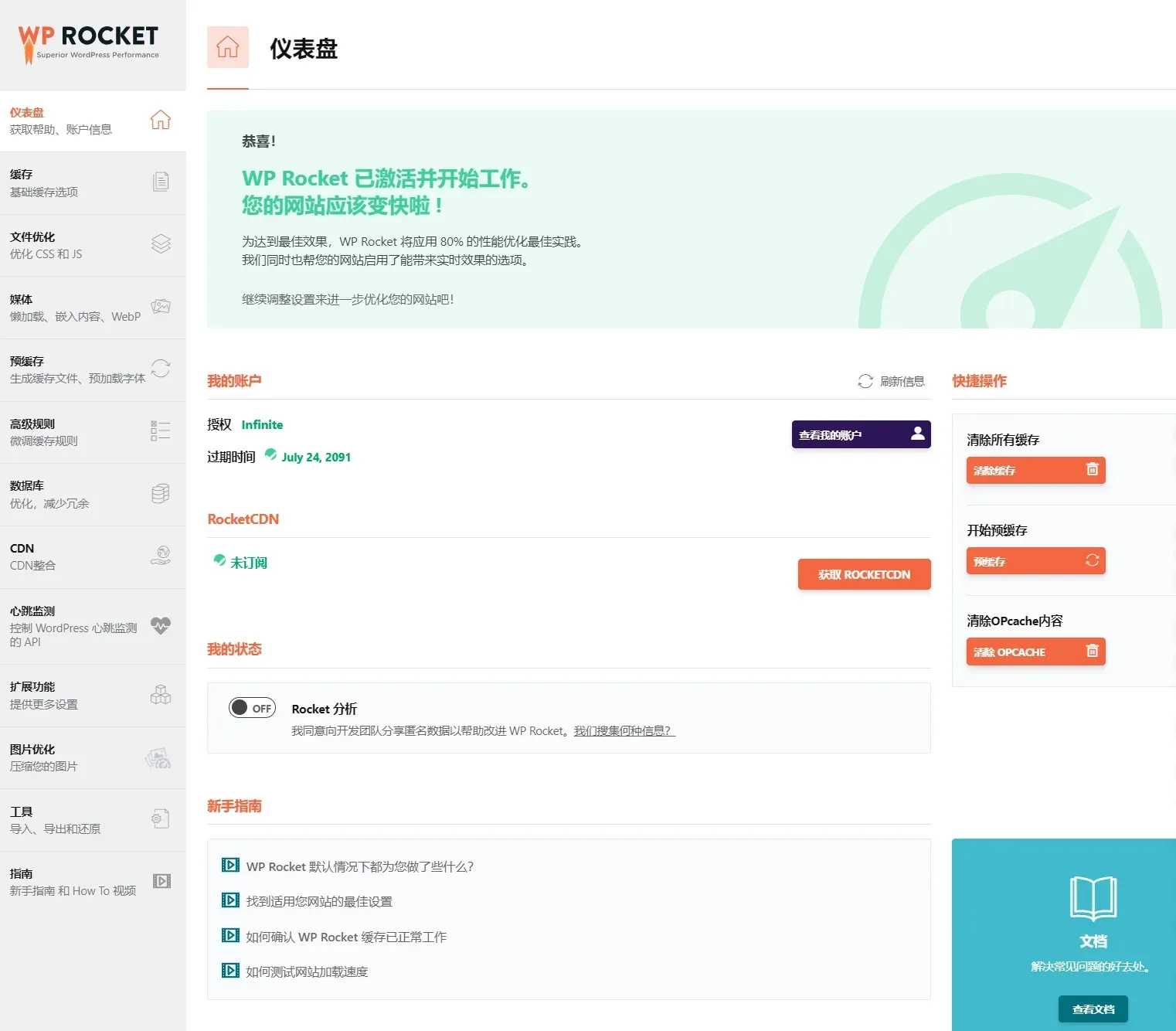Open 高级规则 menu item
The height and width of the screenshot is (1031, 1176).
(93, 433)
